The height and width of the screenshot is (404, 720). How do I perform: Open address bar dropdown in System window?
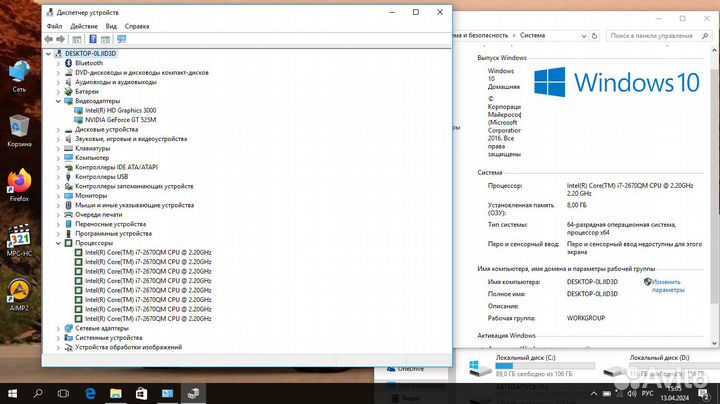click(584, 36)
